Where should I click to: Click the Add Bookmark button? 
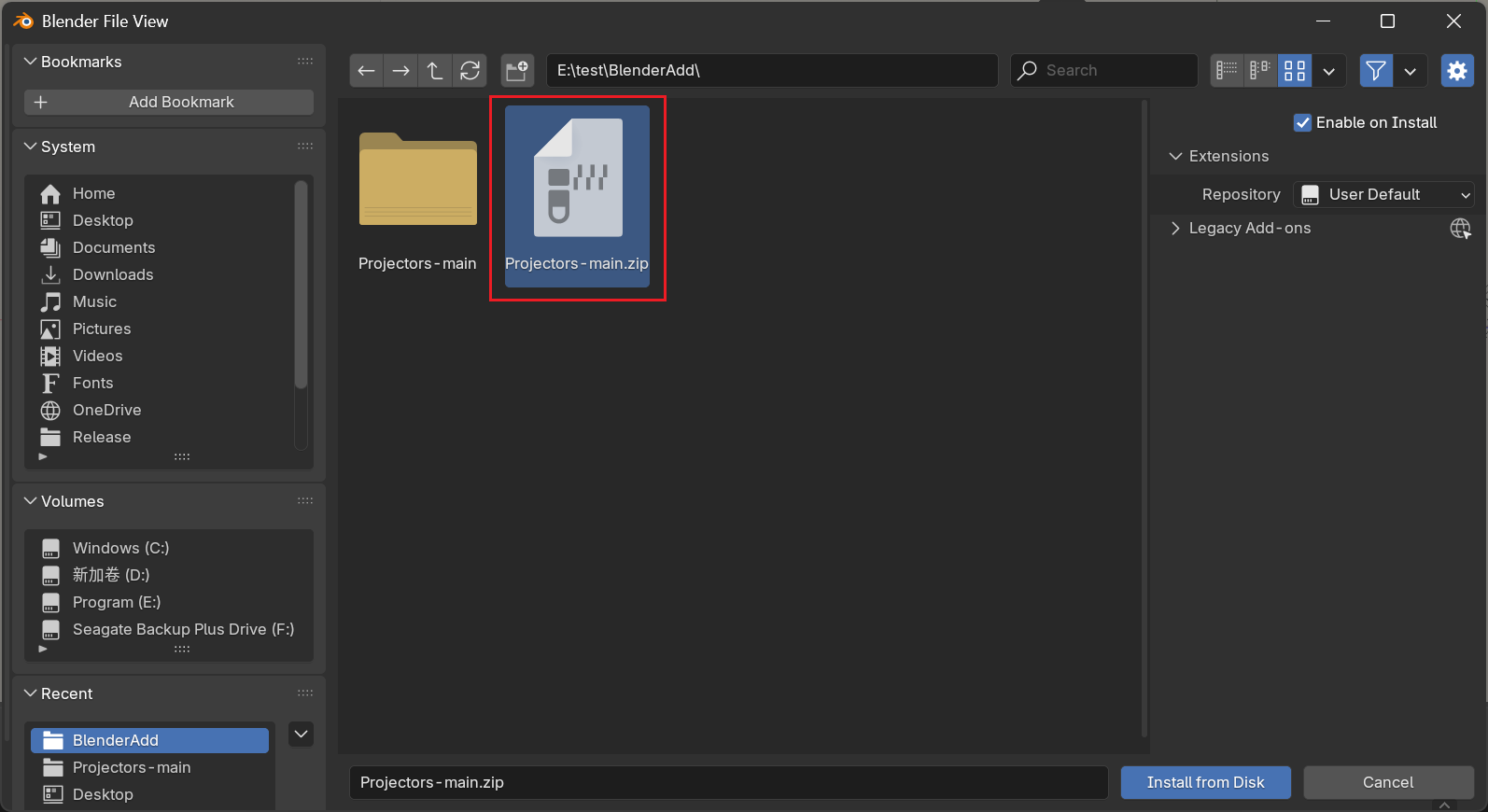(x=169, y=102)
